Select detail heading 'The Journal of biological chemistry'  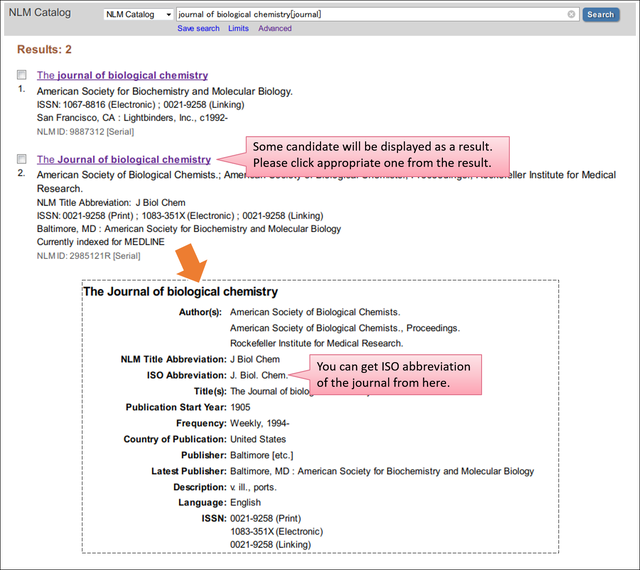(180, 292)
